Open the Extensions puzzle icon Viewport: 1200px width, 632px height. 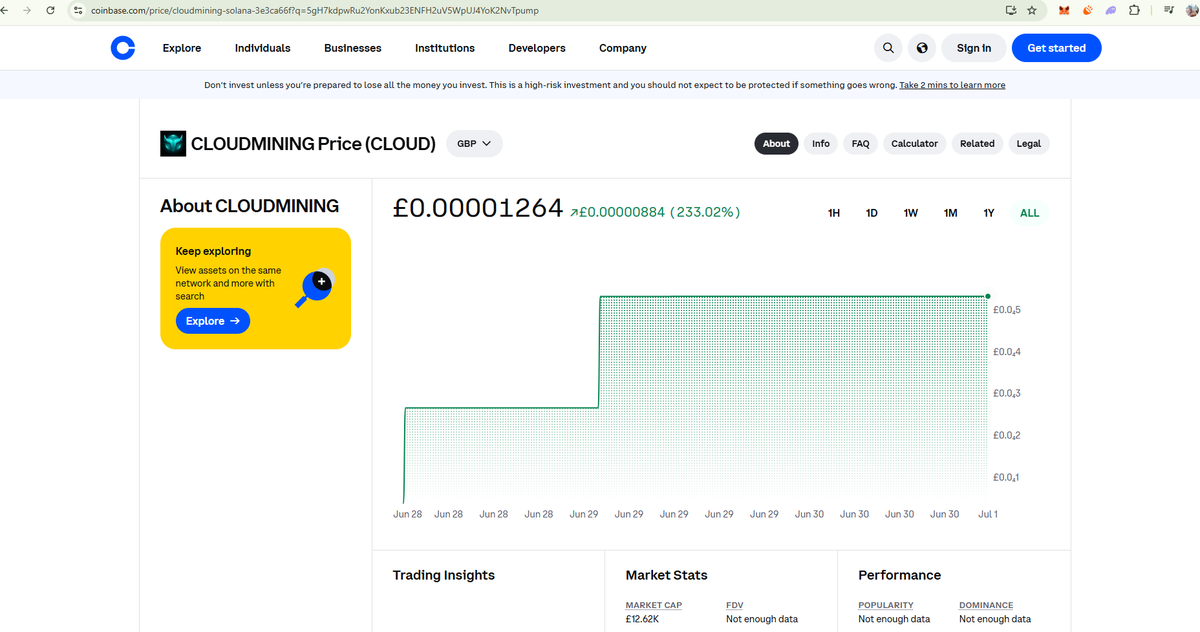click(x=1134, y=10)
